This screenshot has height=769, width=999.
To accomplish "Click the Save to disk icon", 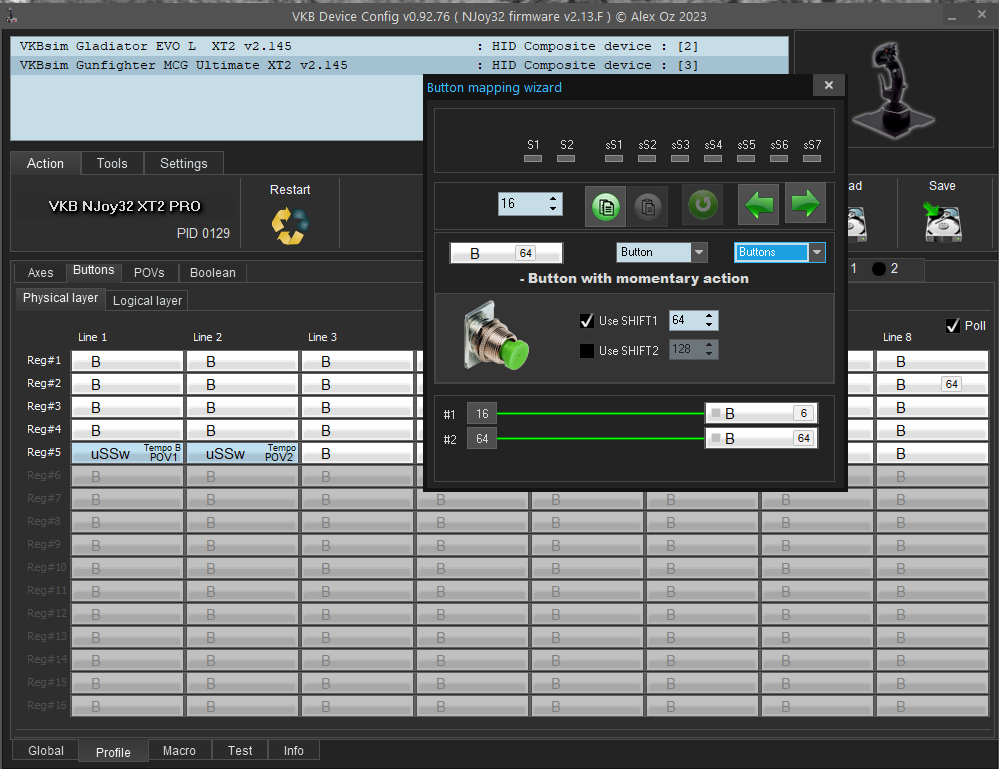I will pyautogui.click(x=942, y=221).
